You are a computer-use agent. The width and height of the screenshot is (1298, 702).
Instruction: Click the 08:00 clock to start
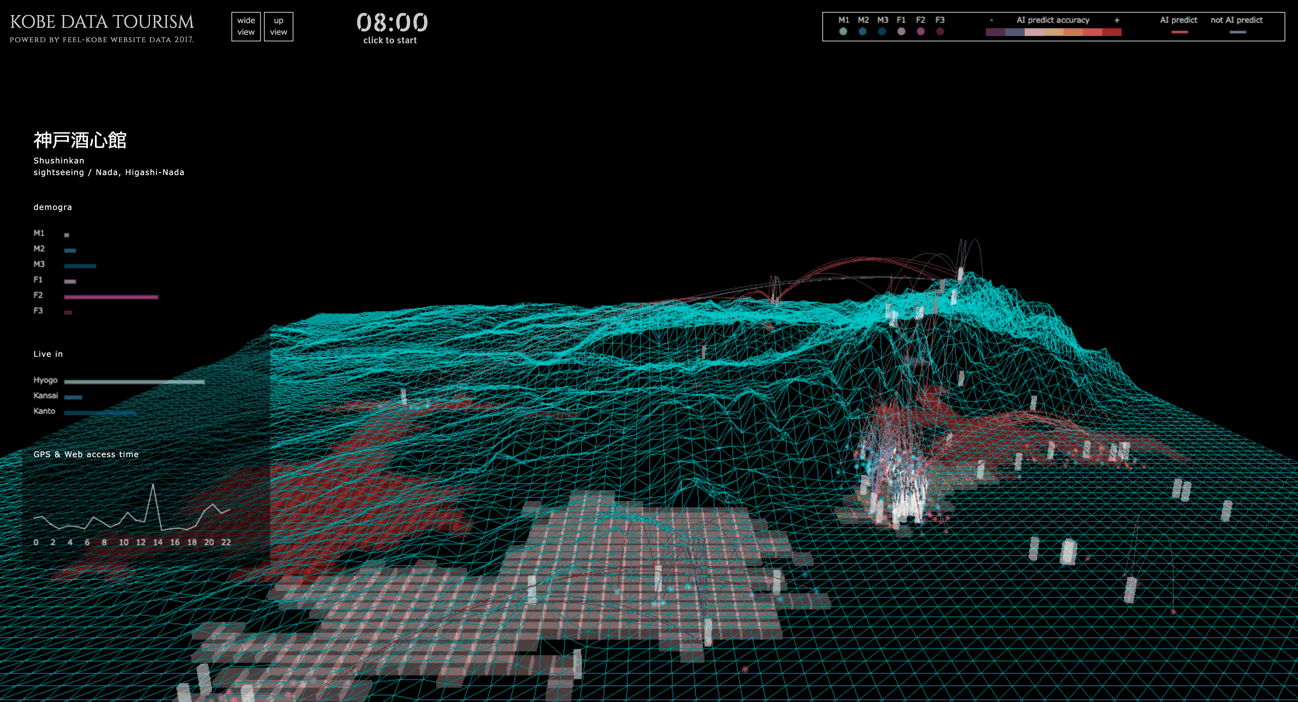(391, 23)
